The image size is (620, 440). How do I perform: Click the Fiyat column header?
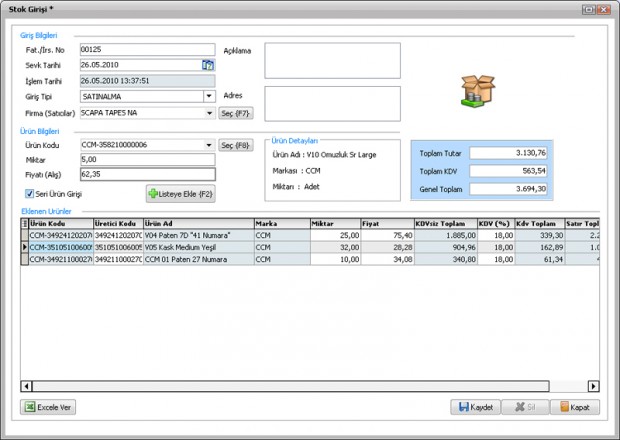tap(385, 224)
